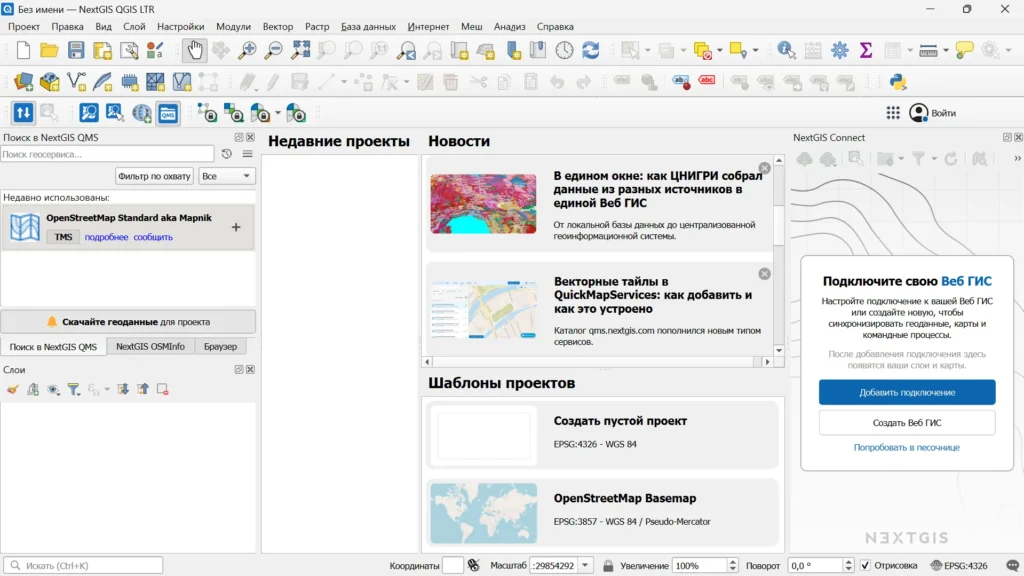Click the Поворот rotation stepper arrows

tap(848, 566)
